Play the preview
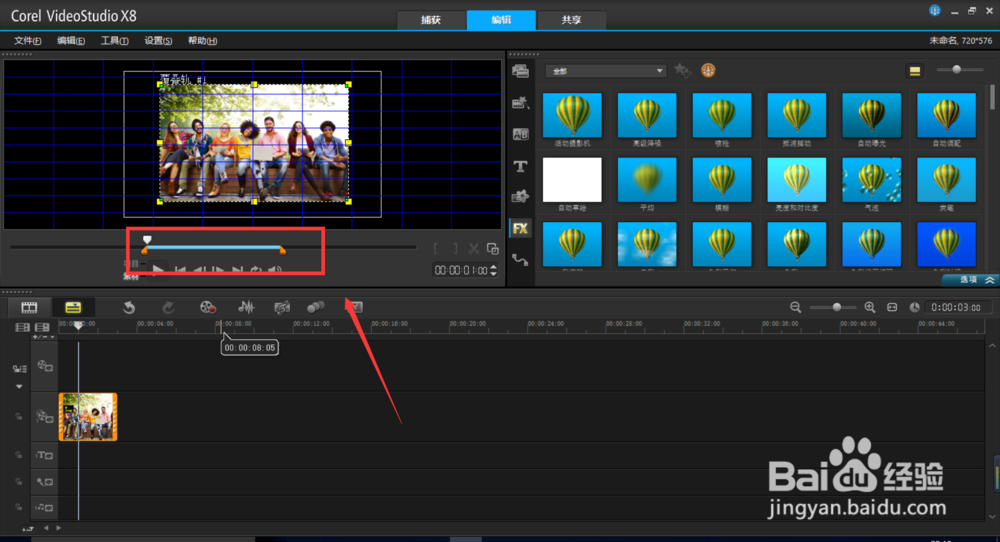The width and height of the screenshot is (1000, 542). point(158,270)
